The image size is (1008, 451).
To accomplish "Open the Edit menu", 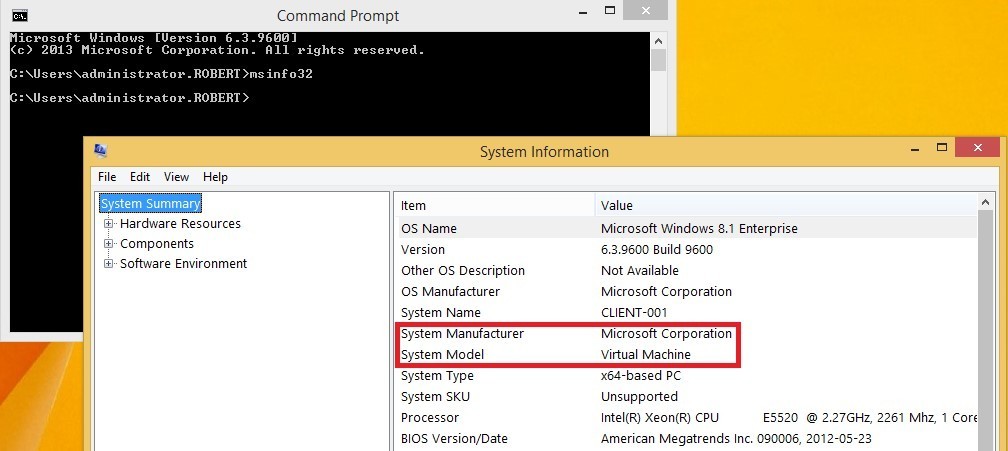I will pos(140,177).
